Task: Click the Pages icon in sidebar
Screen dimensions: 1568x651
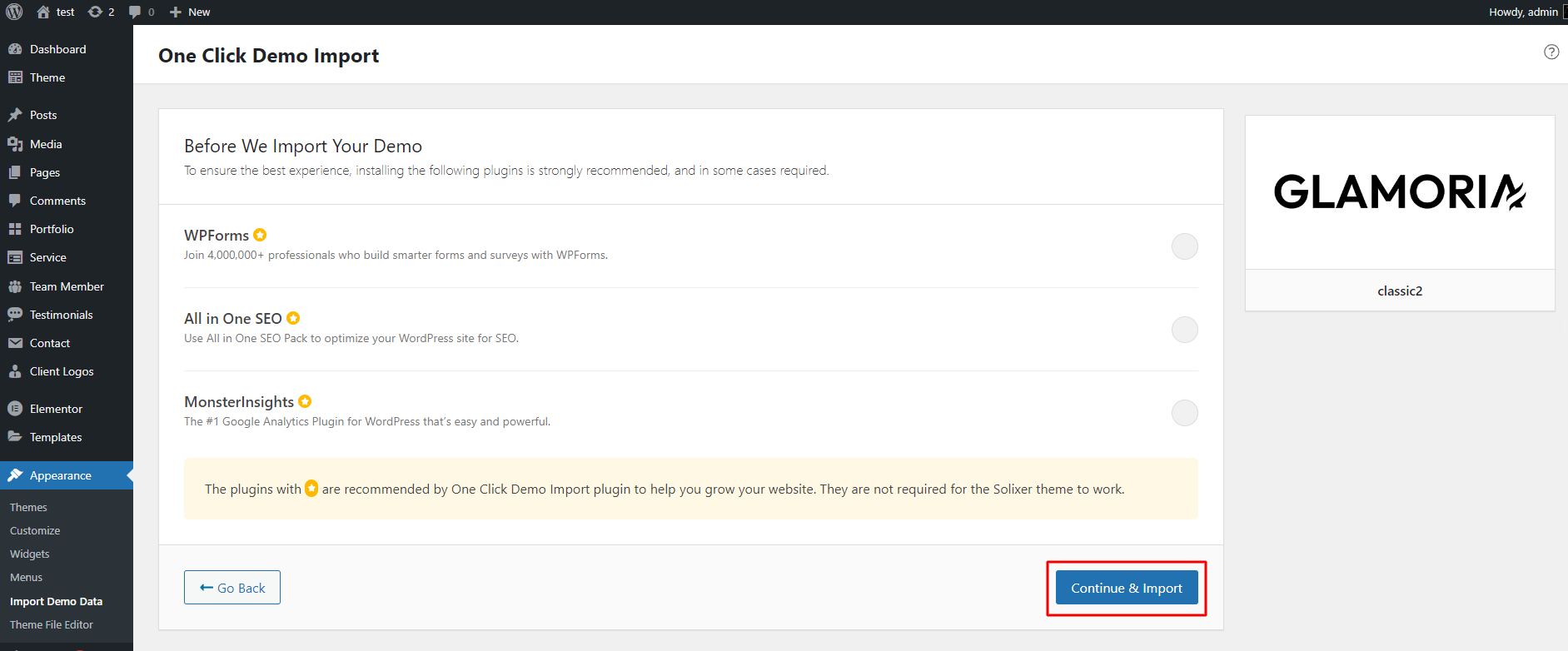Action: tap(15, 172)
